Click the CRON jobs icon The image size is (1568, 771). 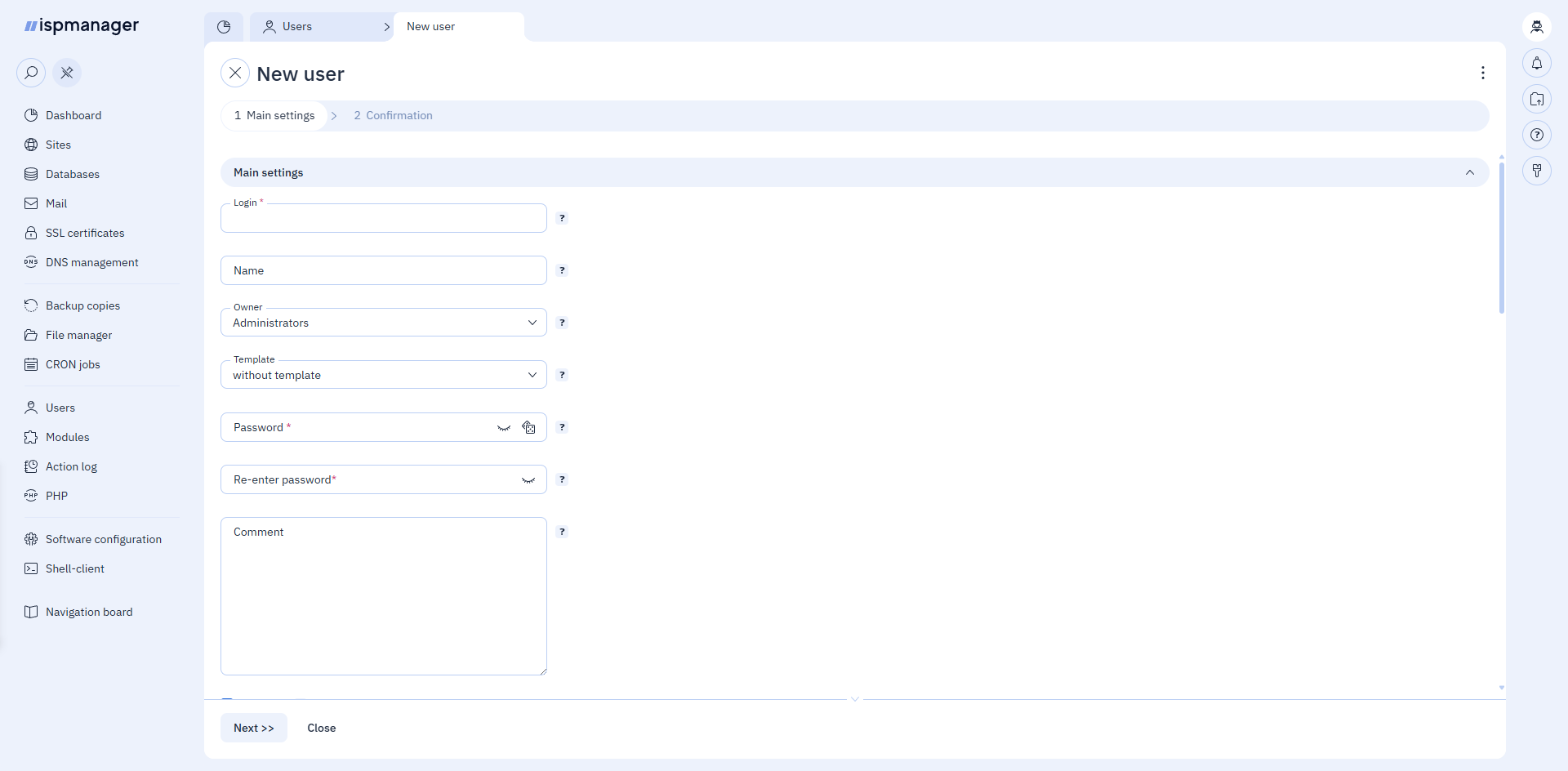point(31,364)
